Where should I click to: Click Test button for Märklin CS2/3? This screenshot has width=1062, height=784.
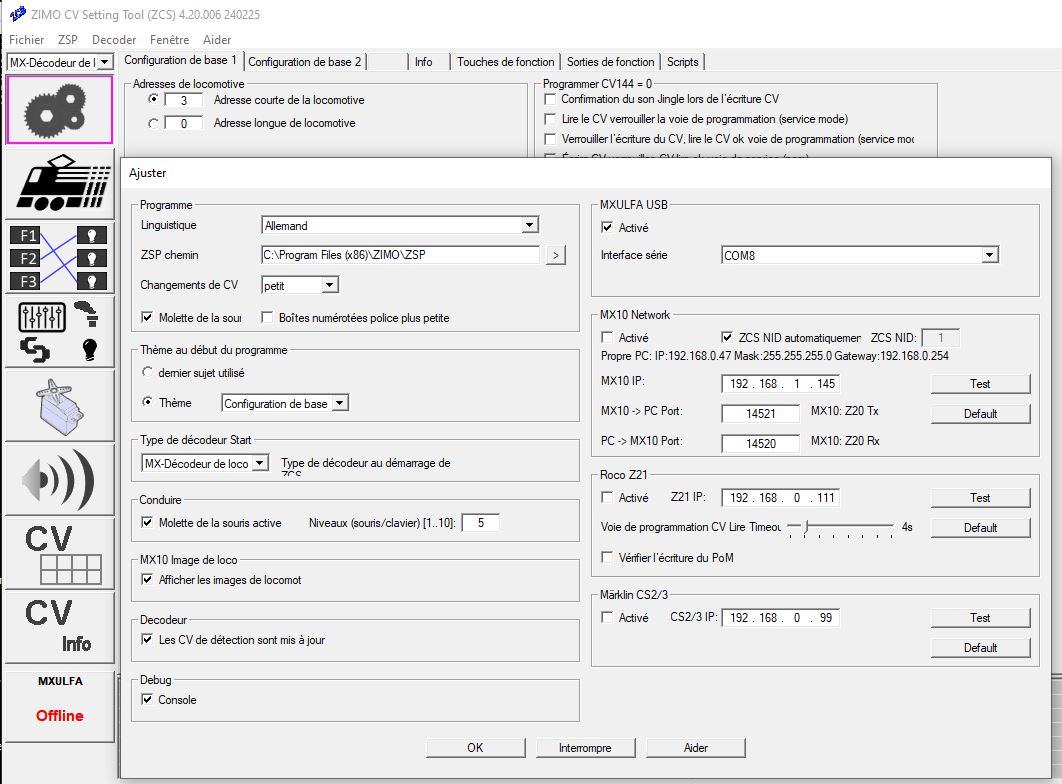tap(981, 617)
